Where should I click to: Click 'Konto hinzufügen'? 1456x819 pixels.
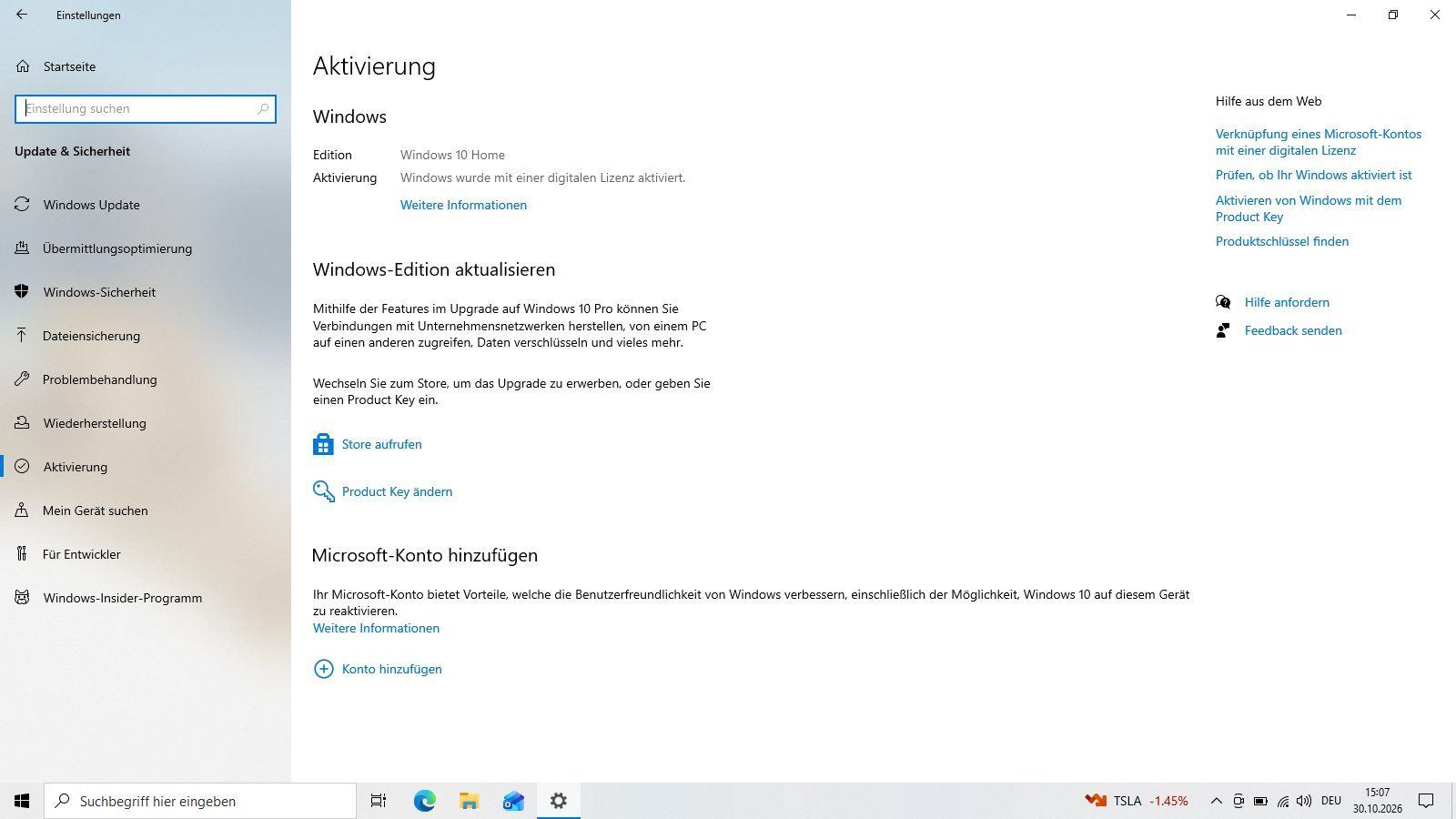391,669
